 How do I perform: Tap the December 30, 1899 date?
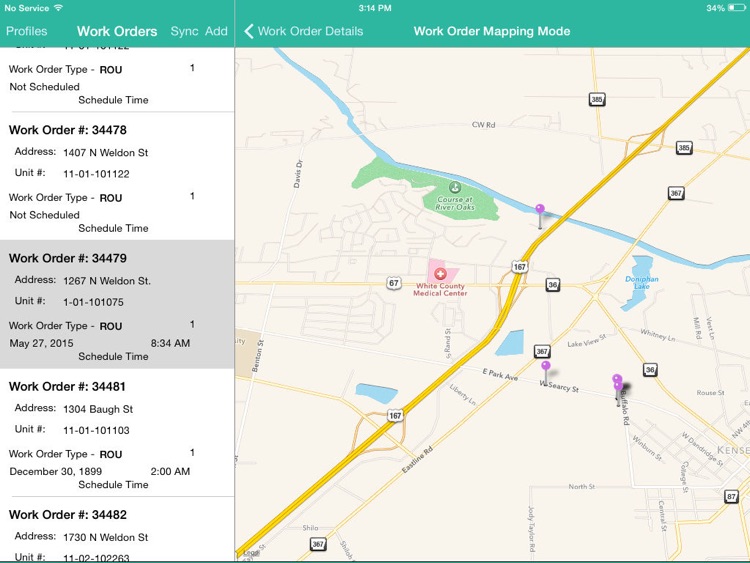point(55,471)
